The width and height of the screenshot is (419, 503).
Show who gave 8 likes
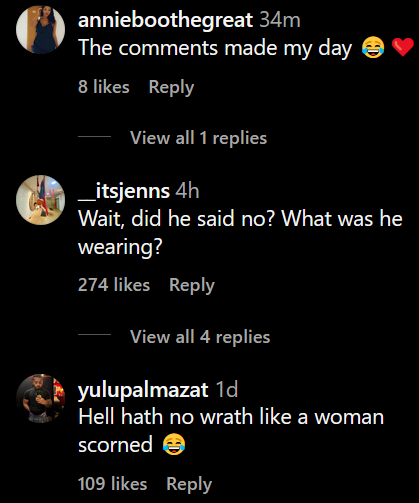click(104, 87)
